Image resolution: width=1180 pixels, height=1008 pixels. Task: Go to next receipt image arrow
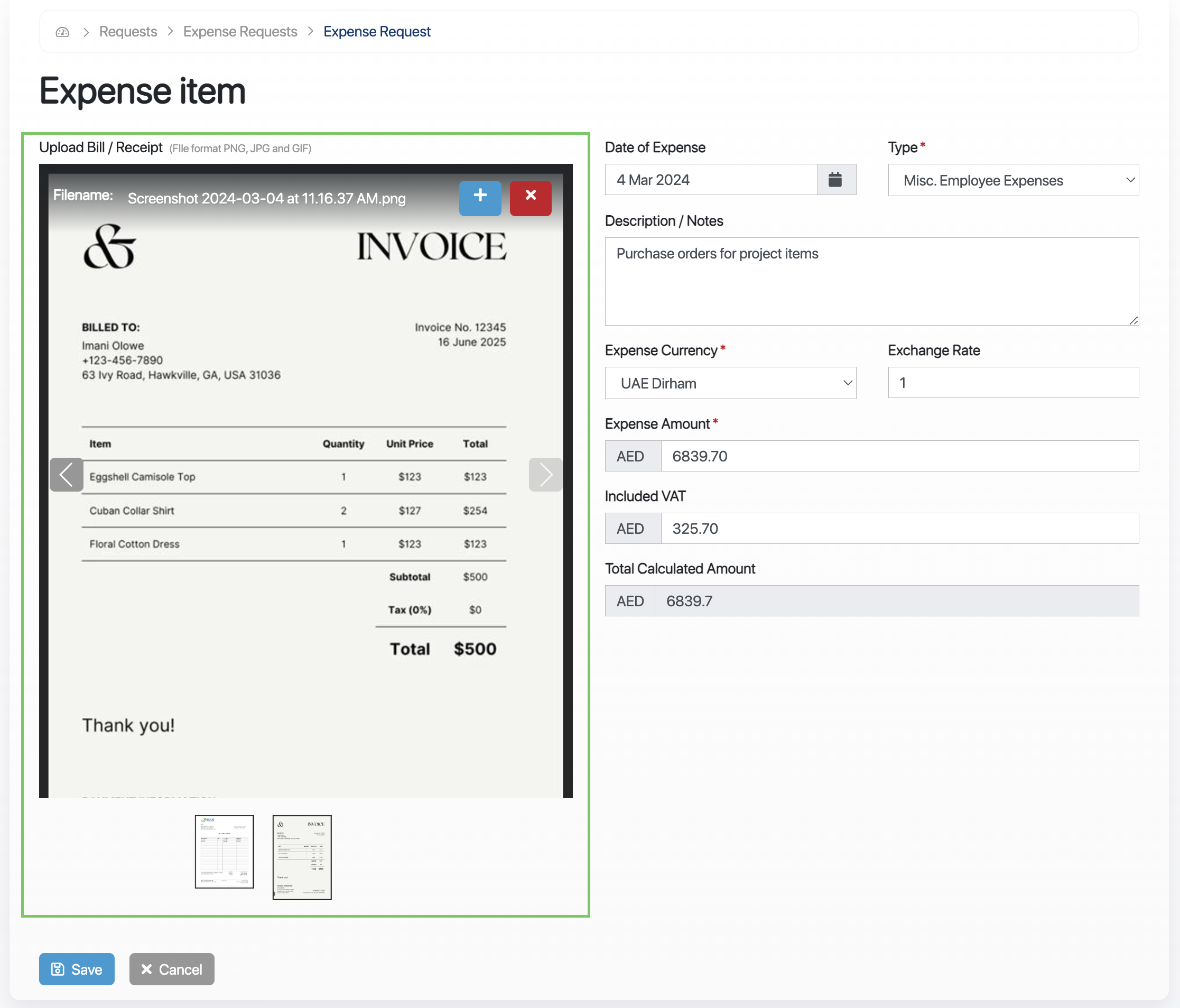[x=545, y=474]
